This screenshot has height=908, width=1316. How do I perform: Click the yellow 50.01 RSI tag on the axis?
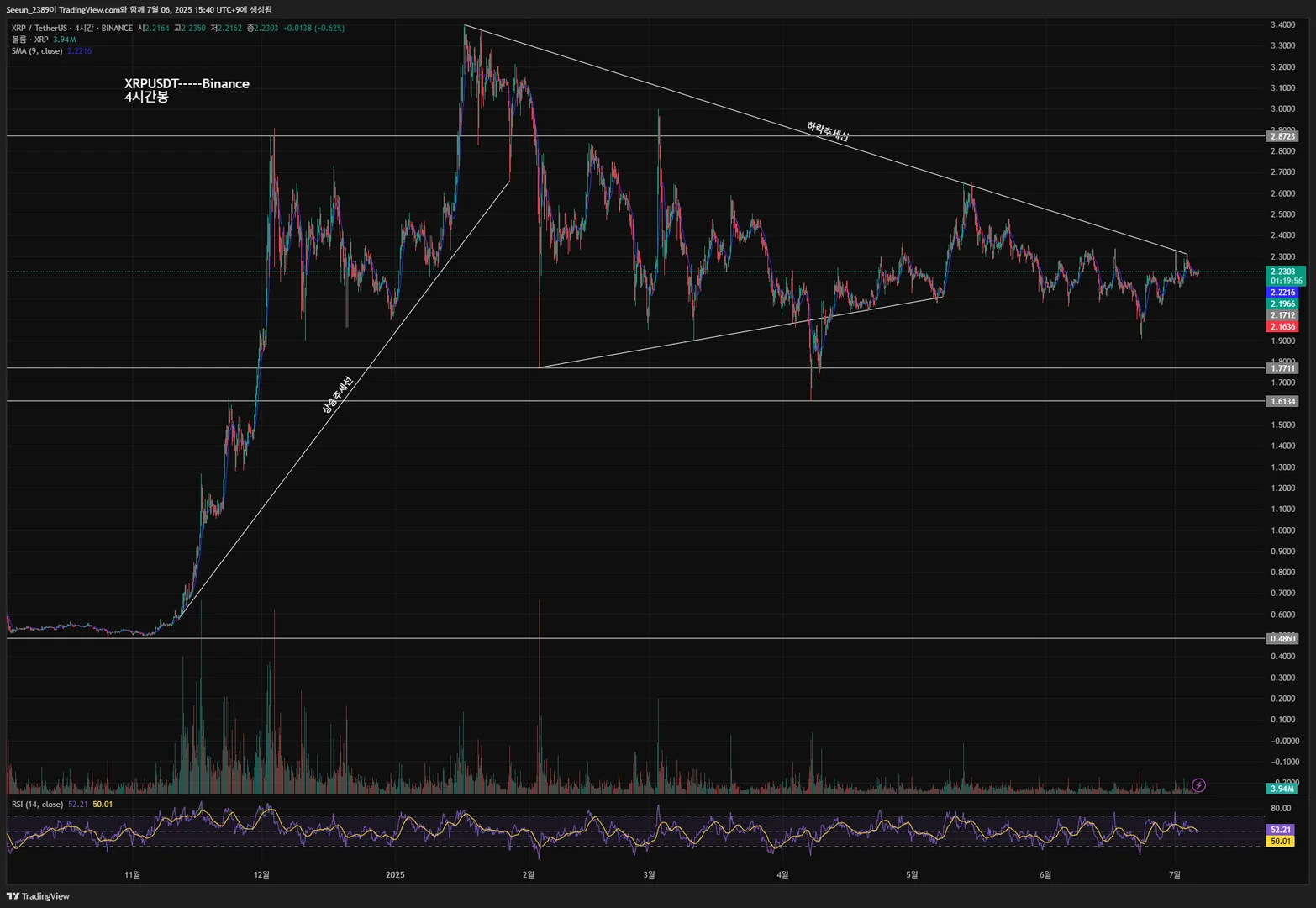[1281, 841]
